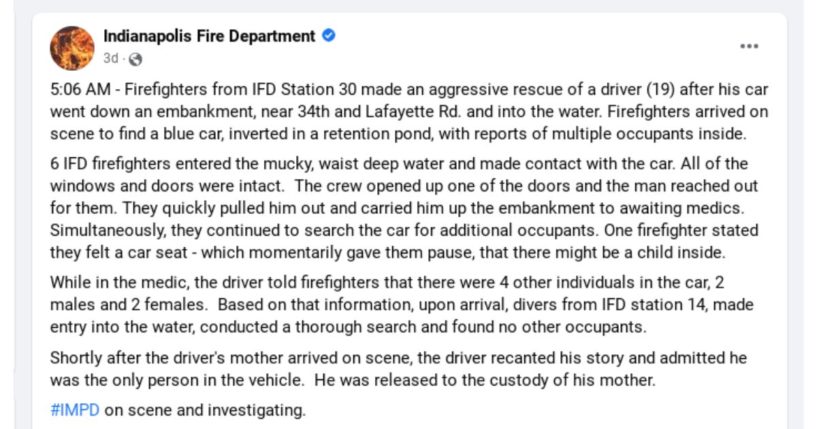The width and height of the screenshot is (817, 429).
Task: Click the blue verified badge
Action: coord(328,35)
